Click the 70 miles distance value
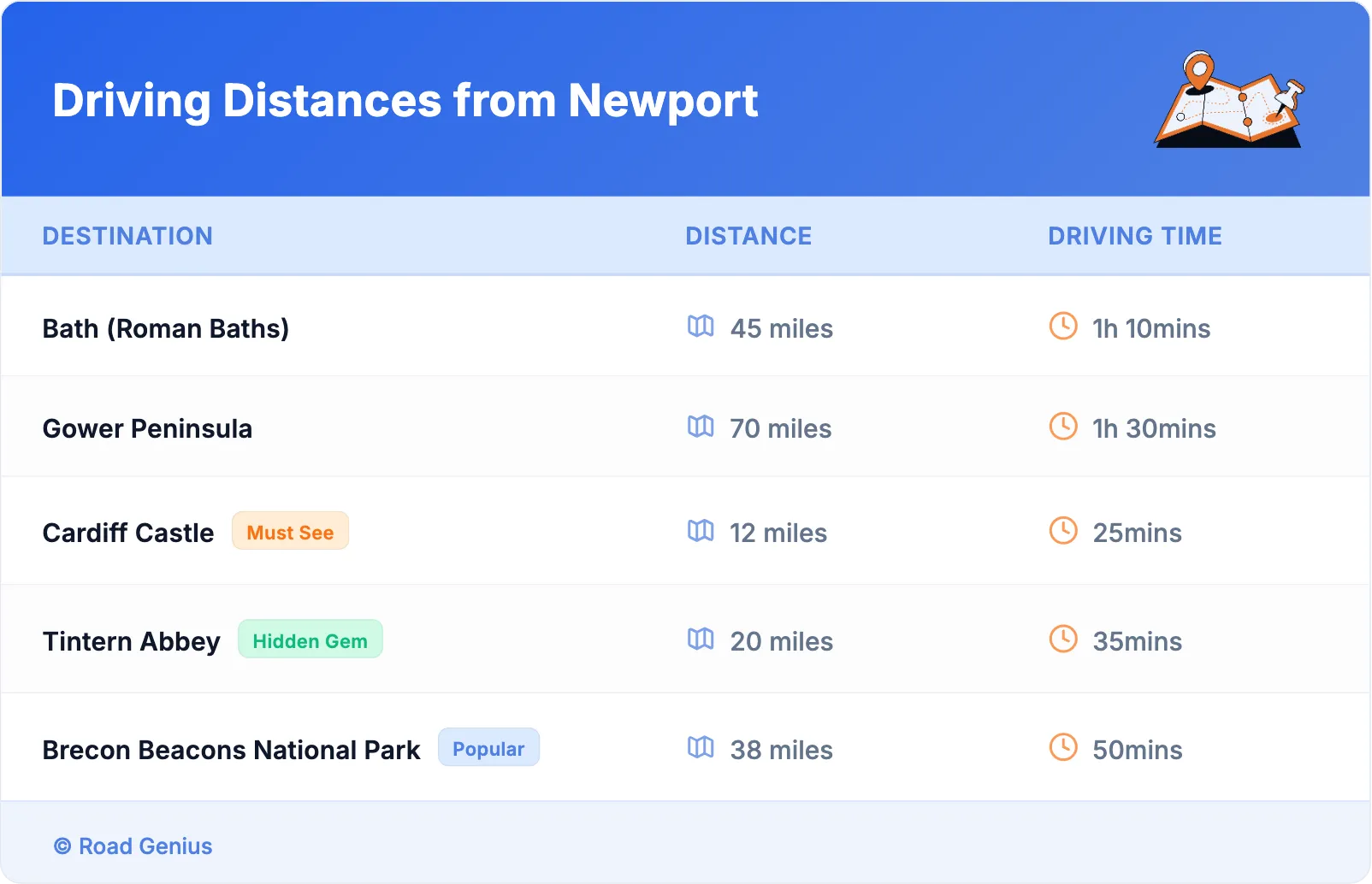Screen dimensions: 1372x884 [x=781, y=428]
